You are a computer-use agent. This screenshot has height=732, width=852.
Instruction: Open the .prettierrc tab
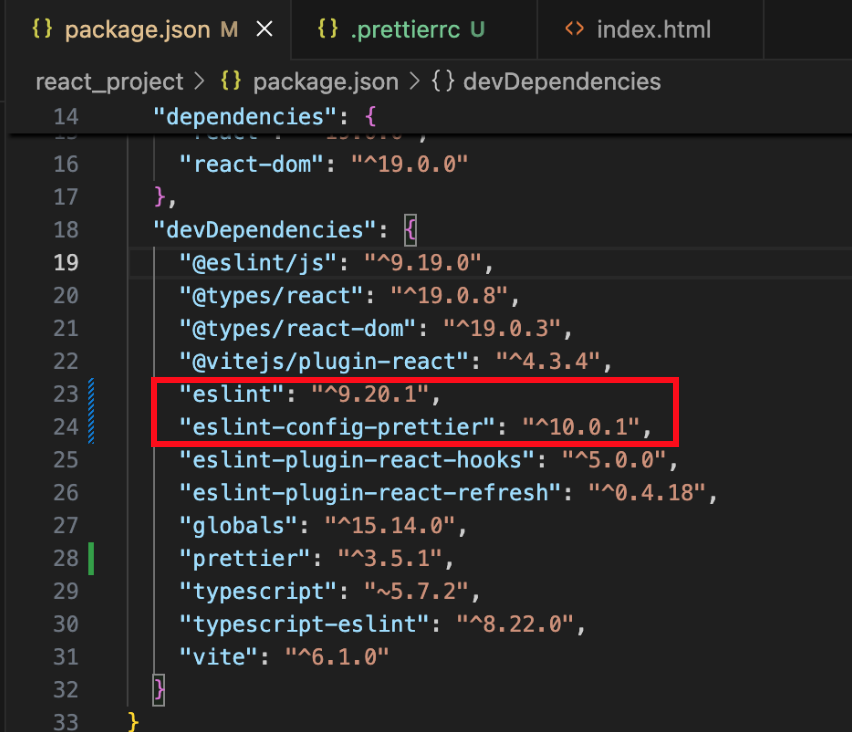point(414,29)
